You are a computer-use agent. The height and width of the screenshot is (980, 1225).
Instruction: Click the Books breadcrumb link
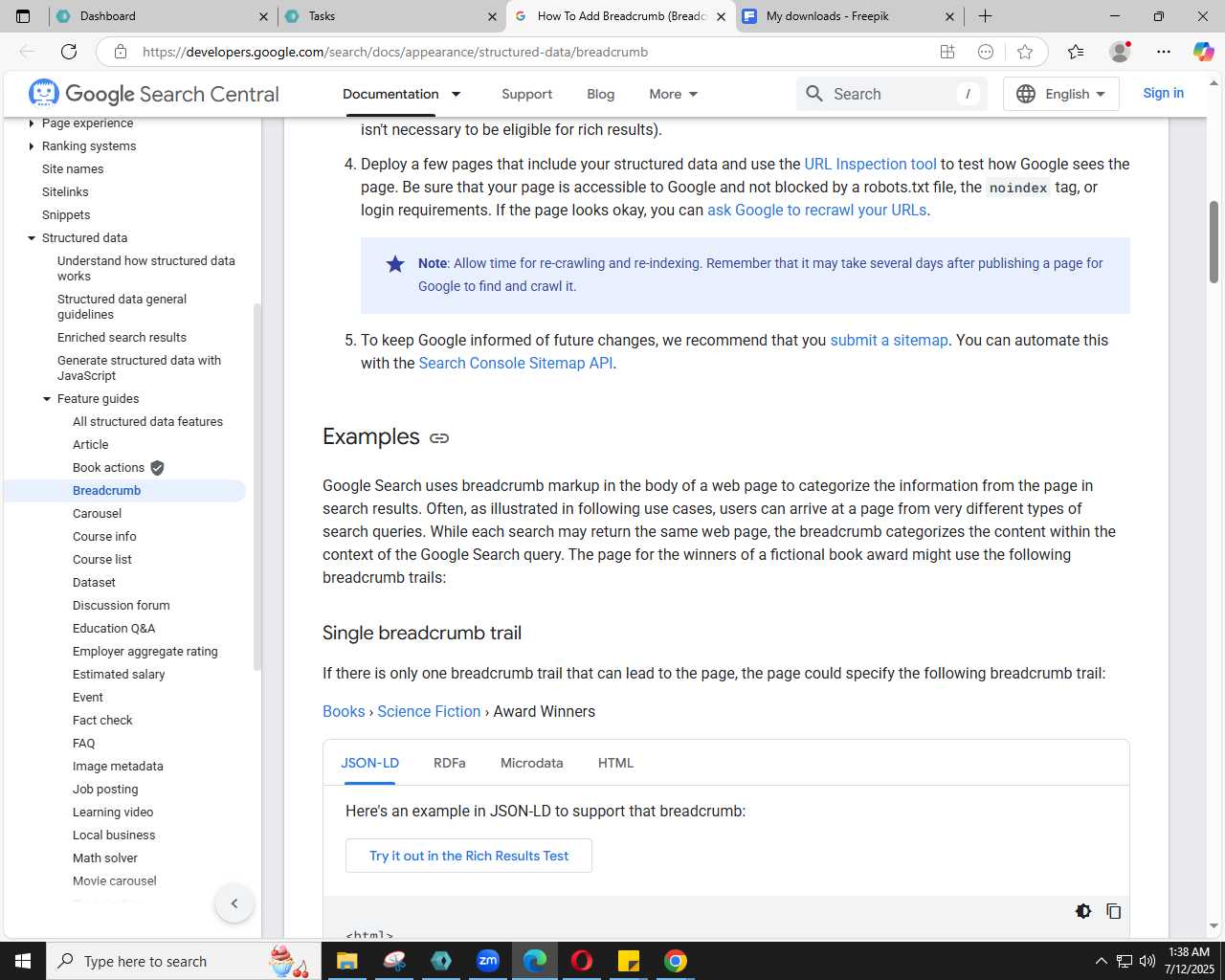click(344, 712)
